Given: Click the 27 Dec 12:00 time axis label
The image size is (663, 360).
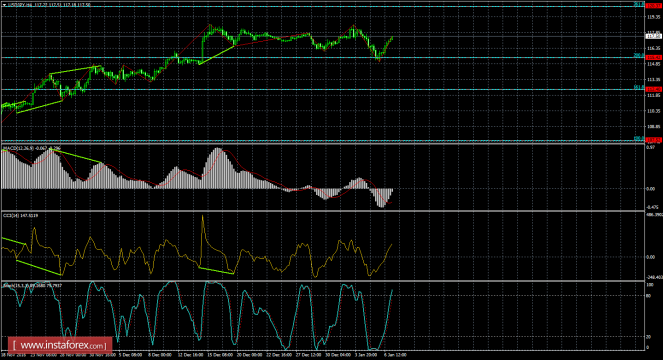Looking at the screenshot, I should pos(309,355).
